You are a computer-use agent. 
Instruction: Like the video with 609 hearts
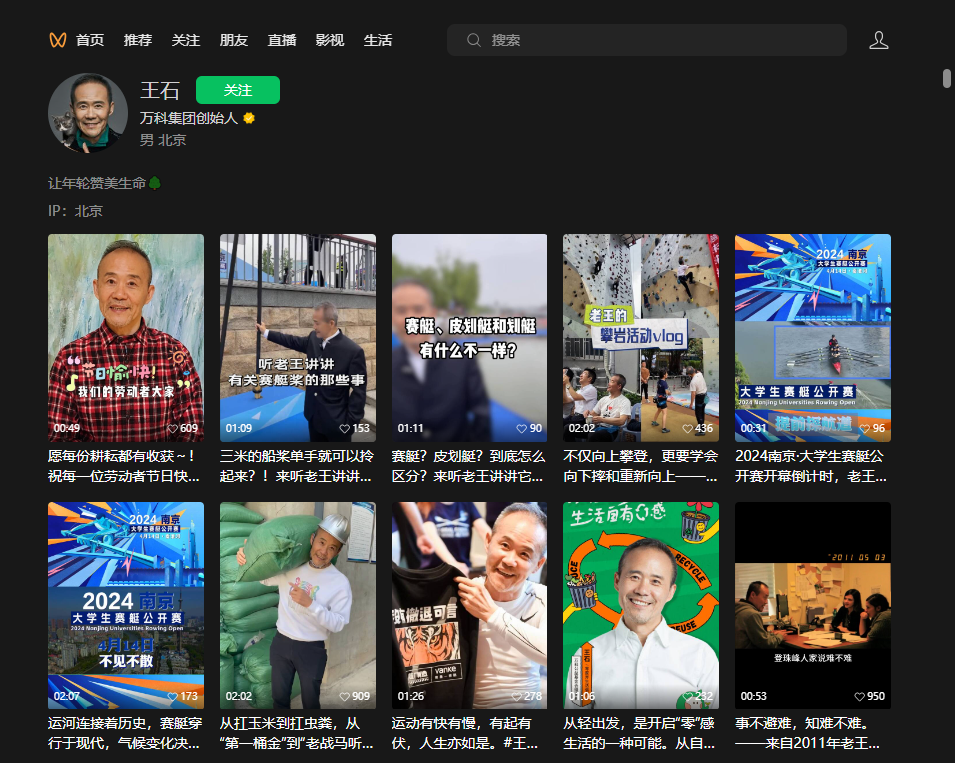click(173, 429)
